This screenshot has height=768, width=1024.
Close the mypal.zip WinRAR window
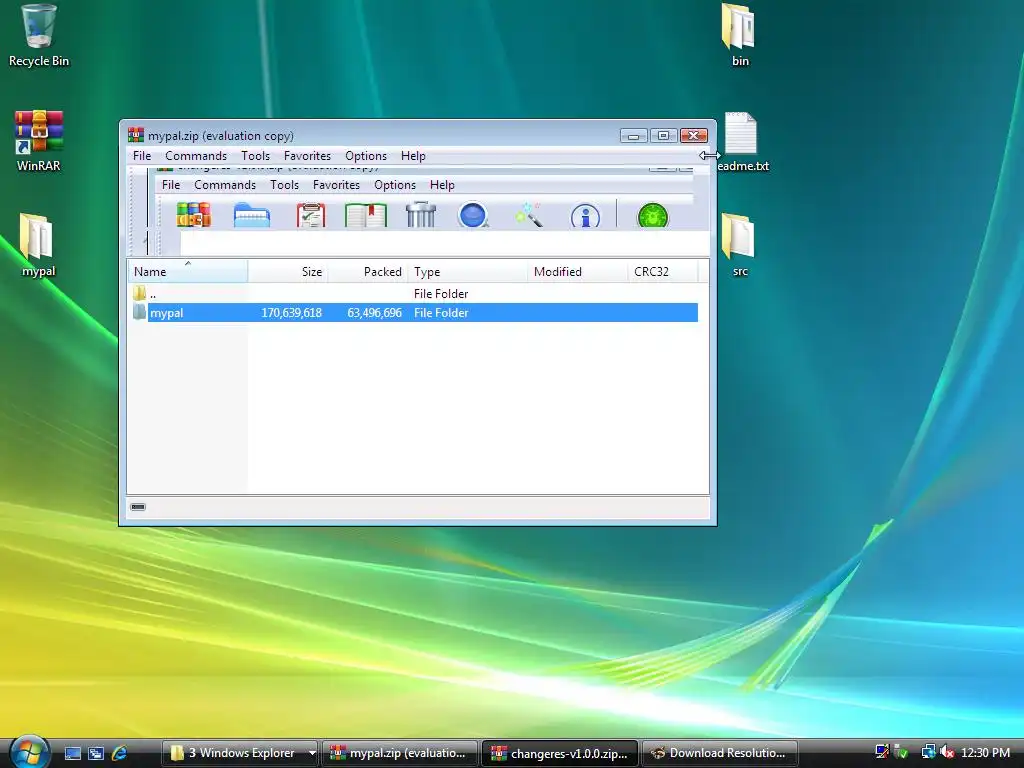(694, 135)
